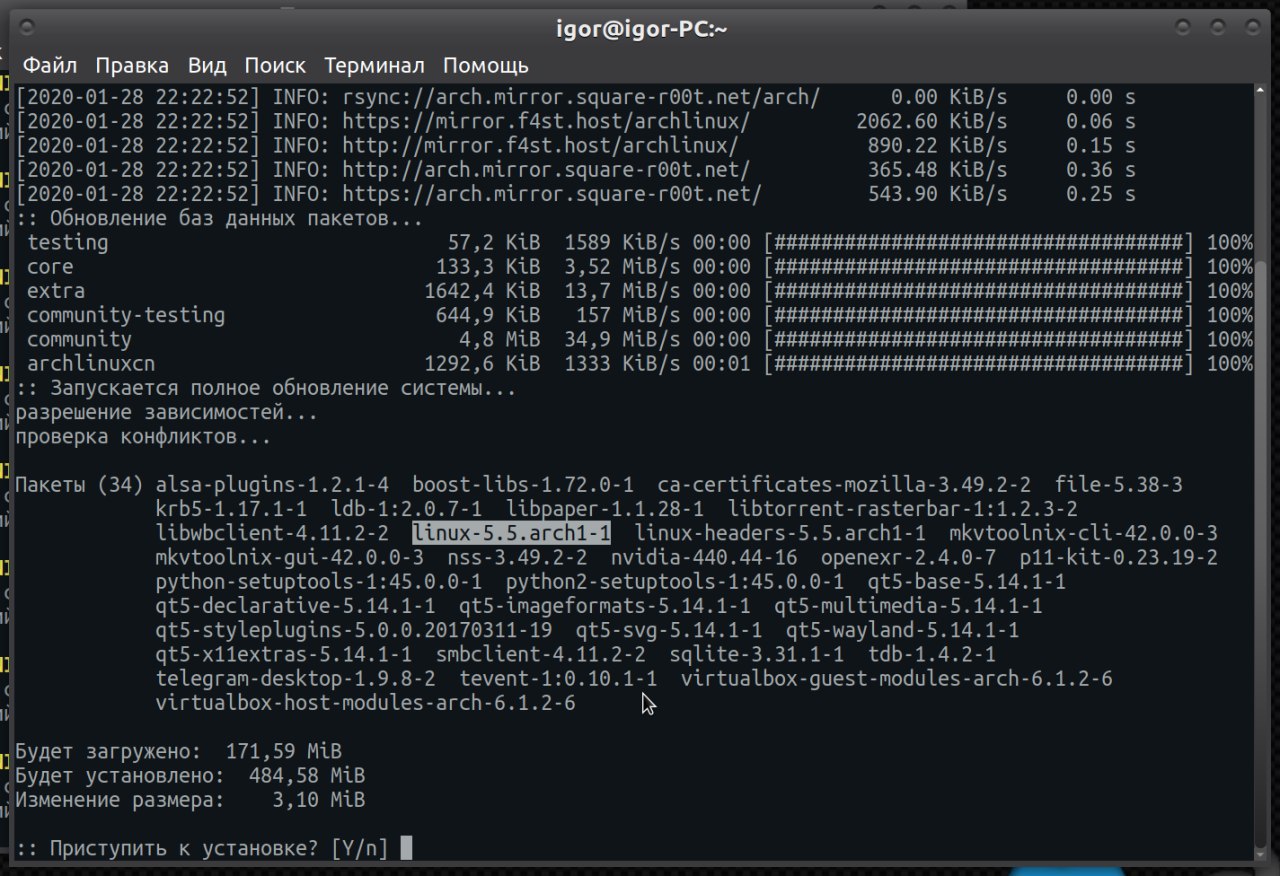1280x876 pixels.
Task: Click the libtorrent-rasterbar-1:1.2.3-2 package name
Action: tap(902, 509)
